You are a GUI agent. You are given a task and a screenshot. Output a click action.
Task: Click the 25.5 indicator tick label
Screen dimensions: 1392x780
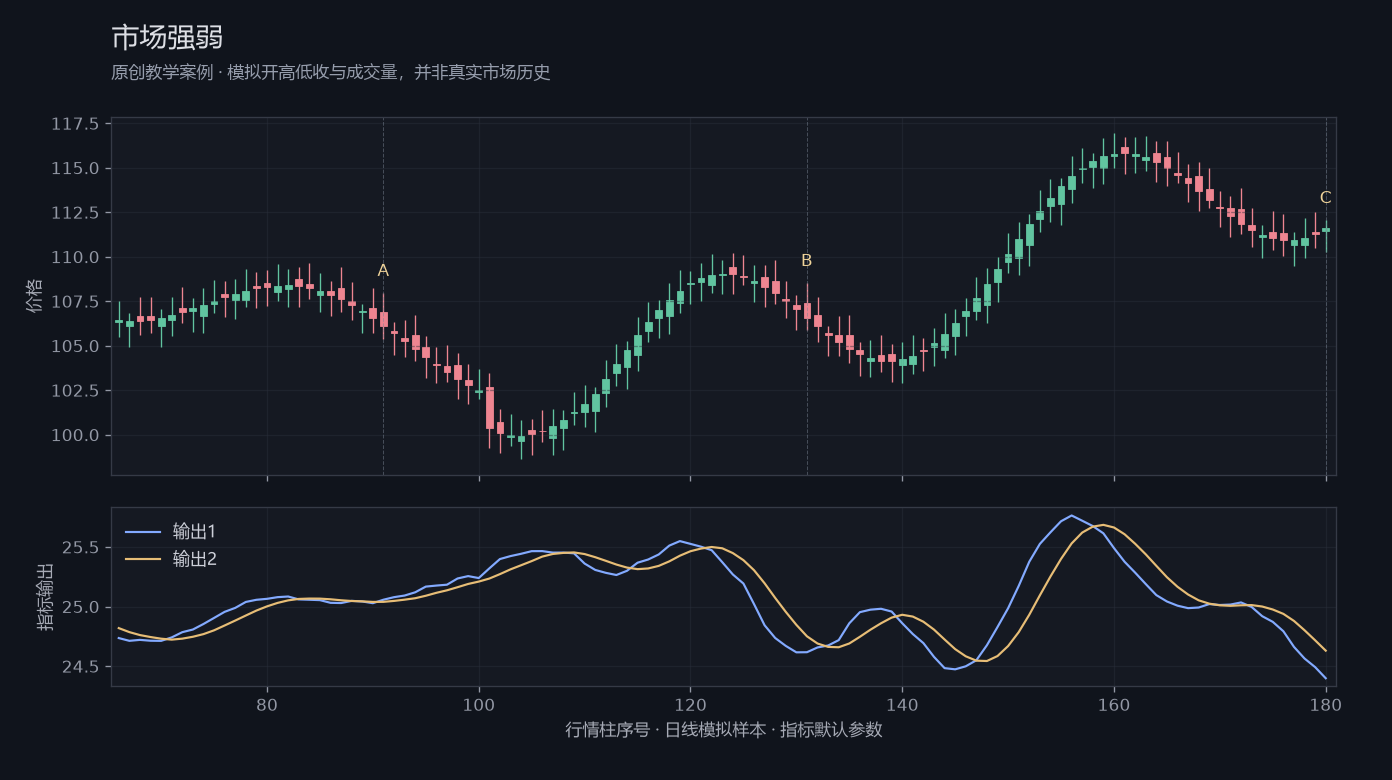pos(80,548)
